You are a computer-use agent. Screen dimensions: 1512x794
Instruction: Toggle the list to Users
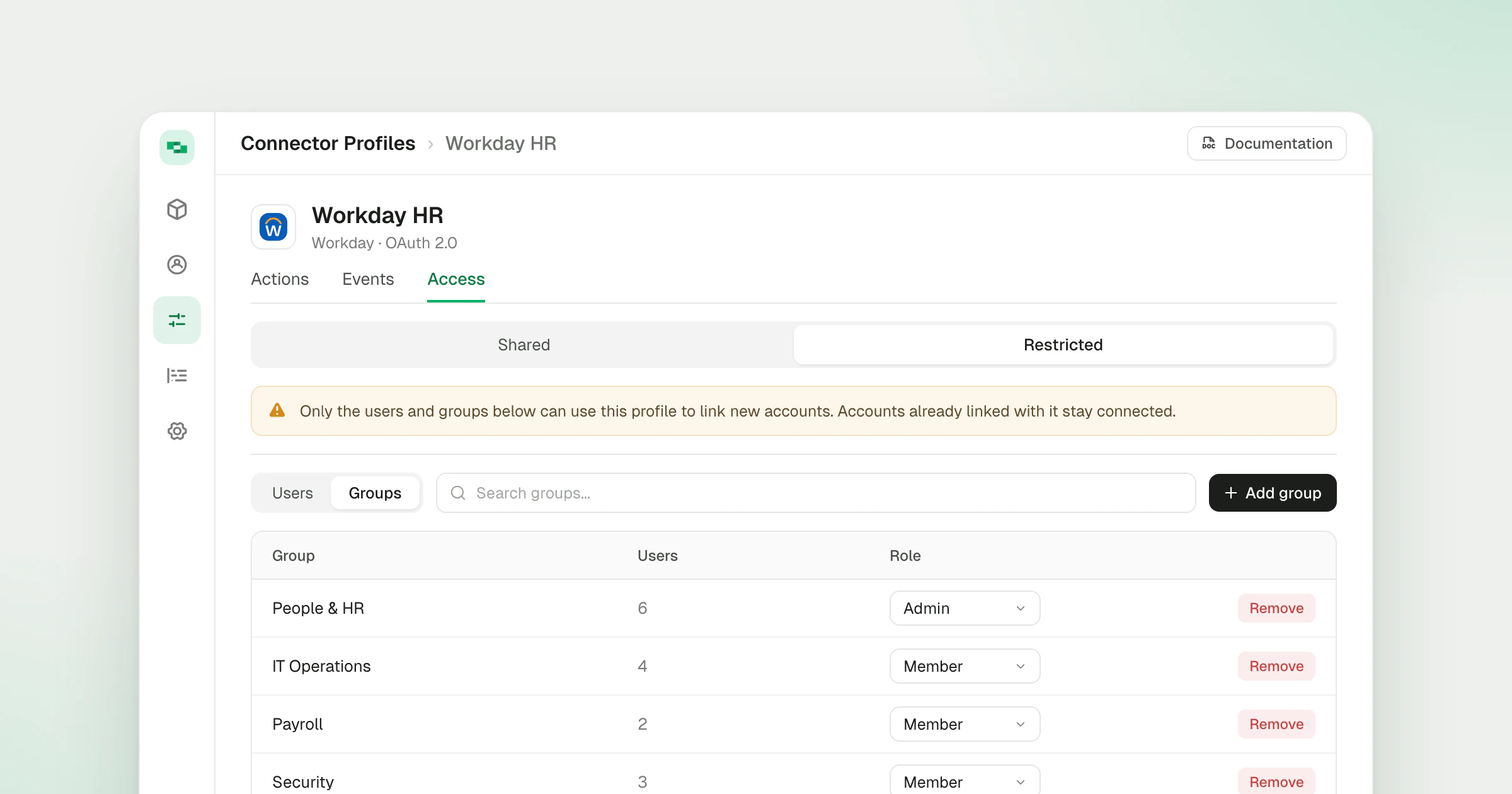tap(292, 493)
